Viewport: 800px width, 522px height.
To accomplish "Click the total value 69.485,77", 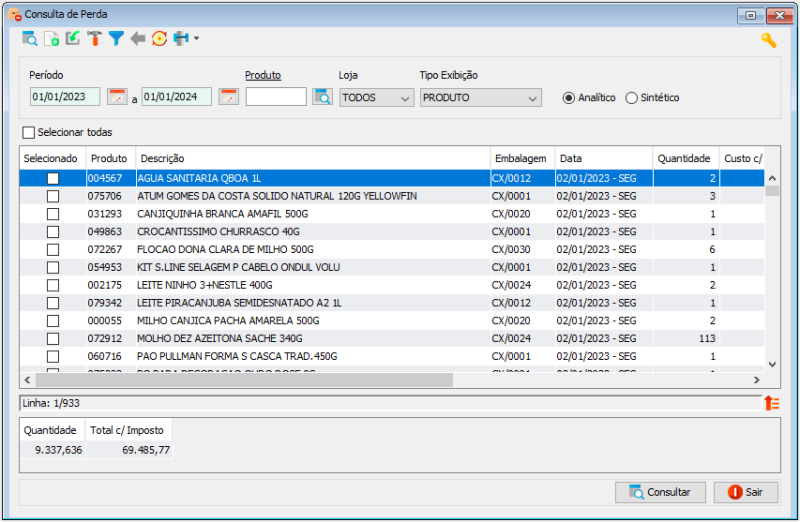I will click(x=146, y=451).
